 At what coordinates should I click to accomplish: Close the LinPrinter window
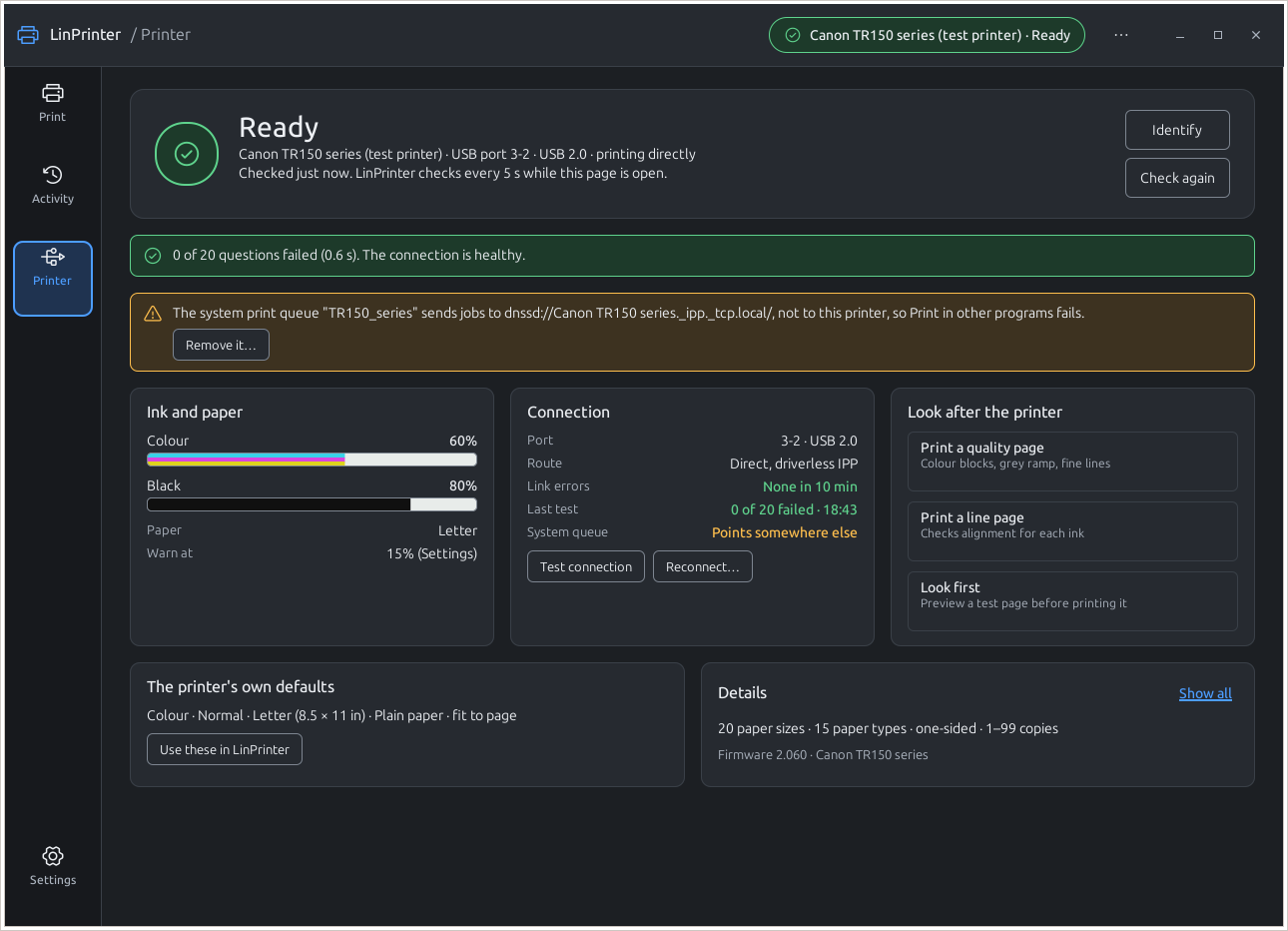(1256, 35)
